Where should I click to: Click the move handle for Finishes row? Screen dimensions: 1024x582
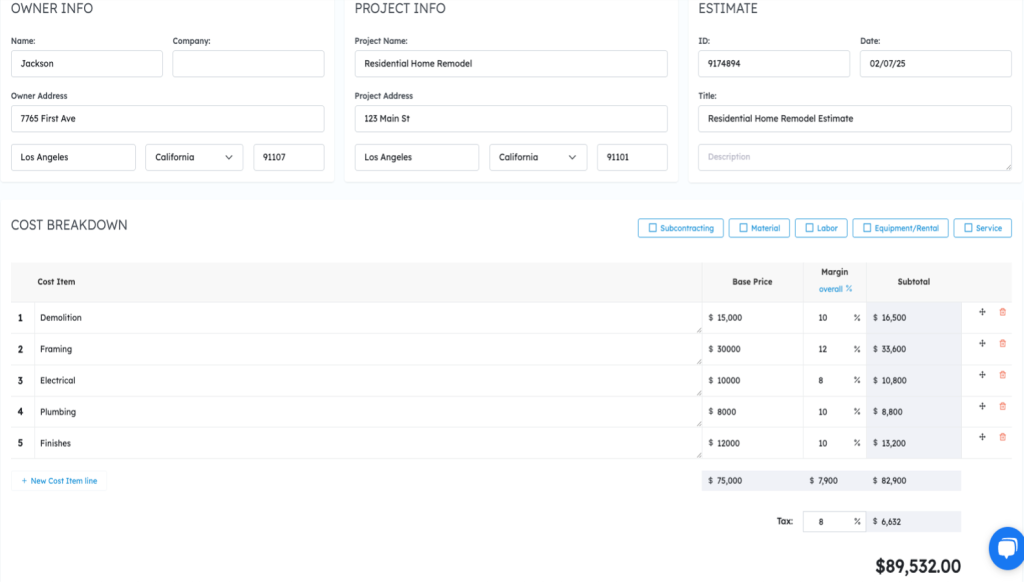(x=982, y=437)
